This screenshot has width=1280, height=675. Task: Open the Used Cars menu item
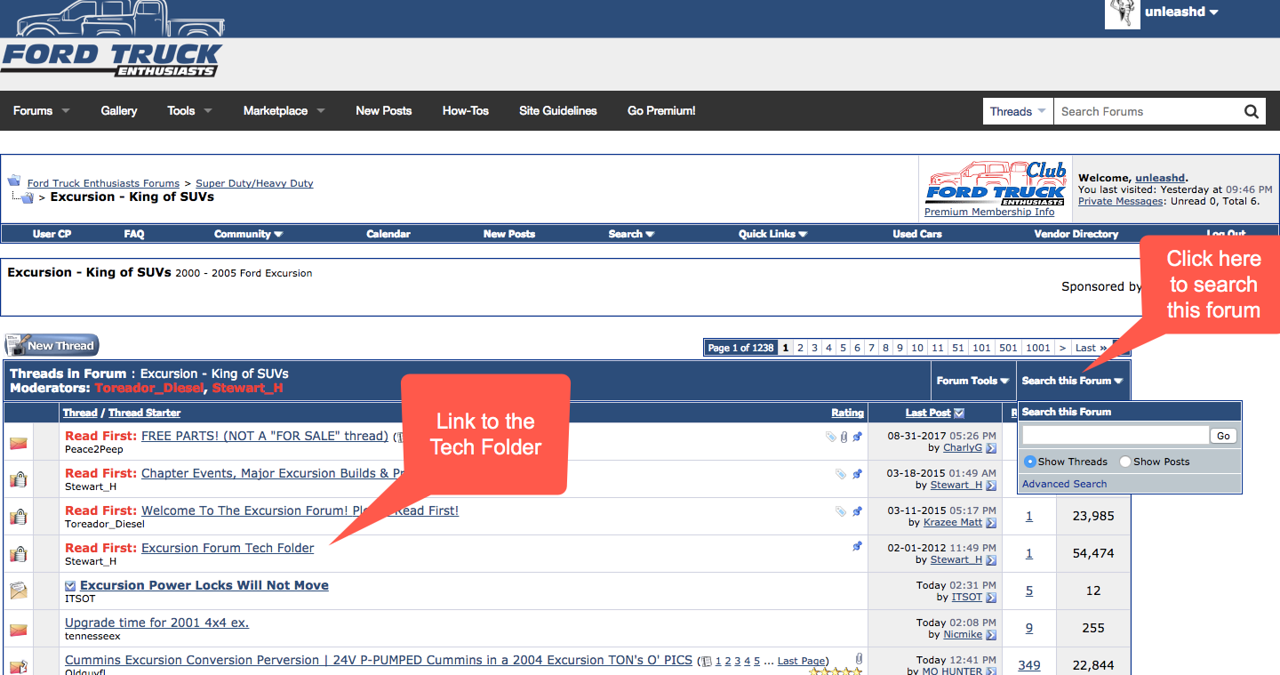[918, 234]
